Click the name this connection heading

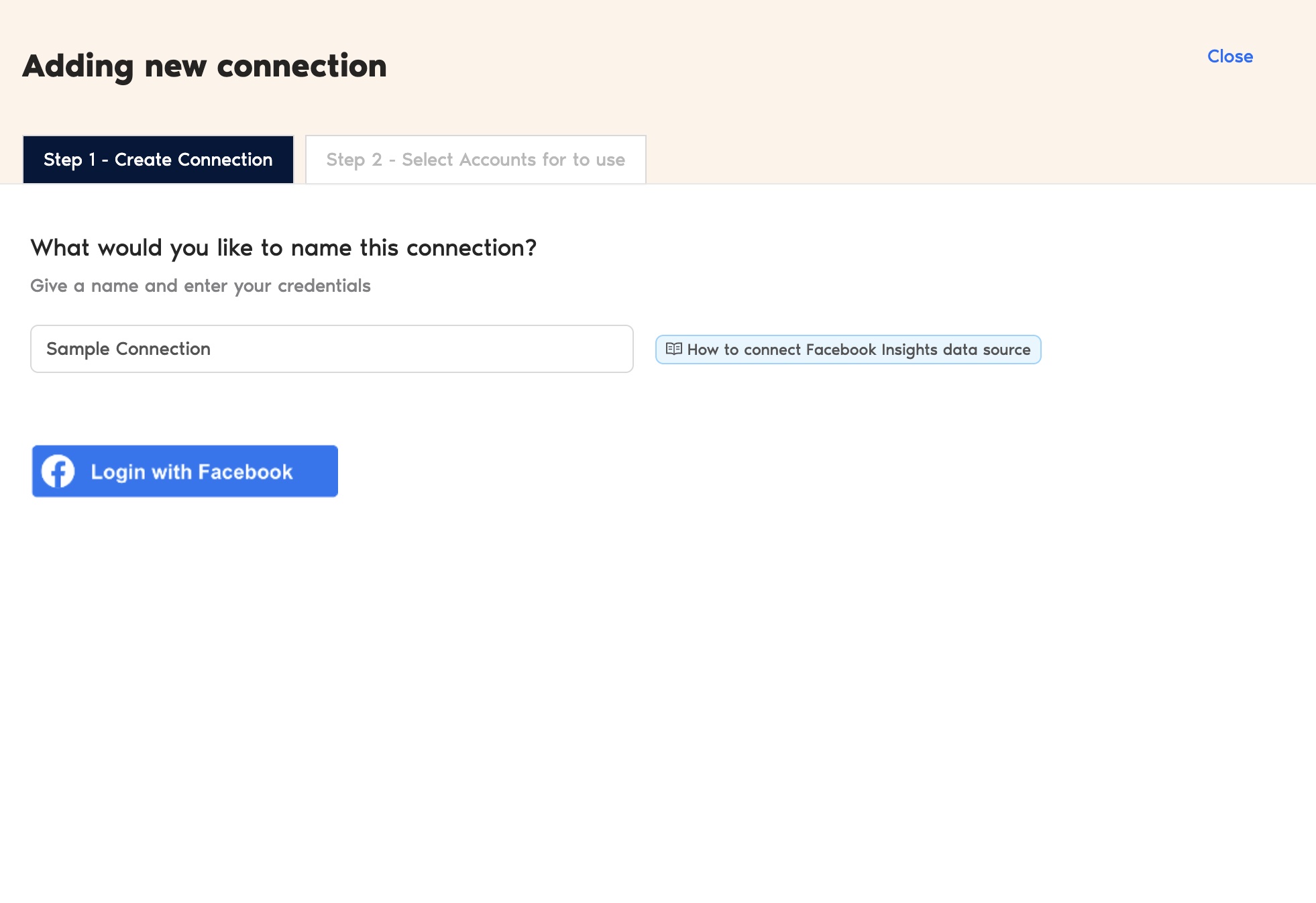pos(284,248)
